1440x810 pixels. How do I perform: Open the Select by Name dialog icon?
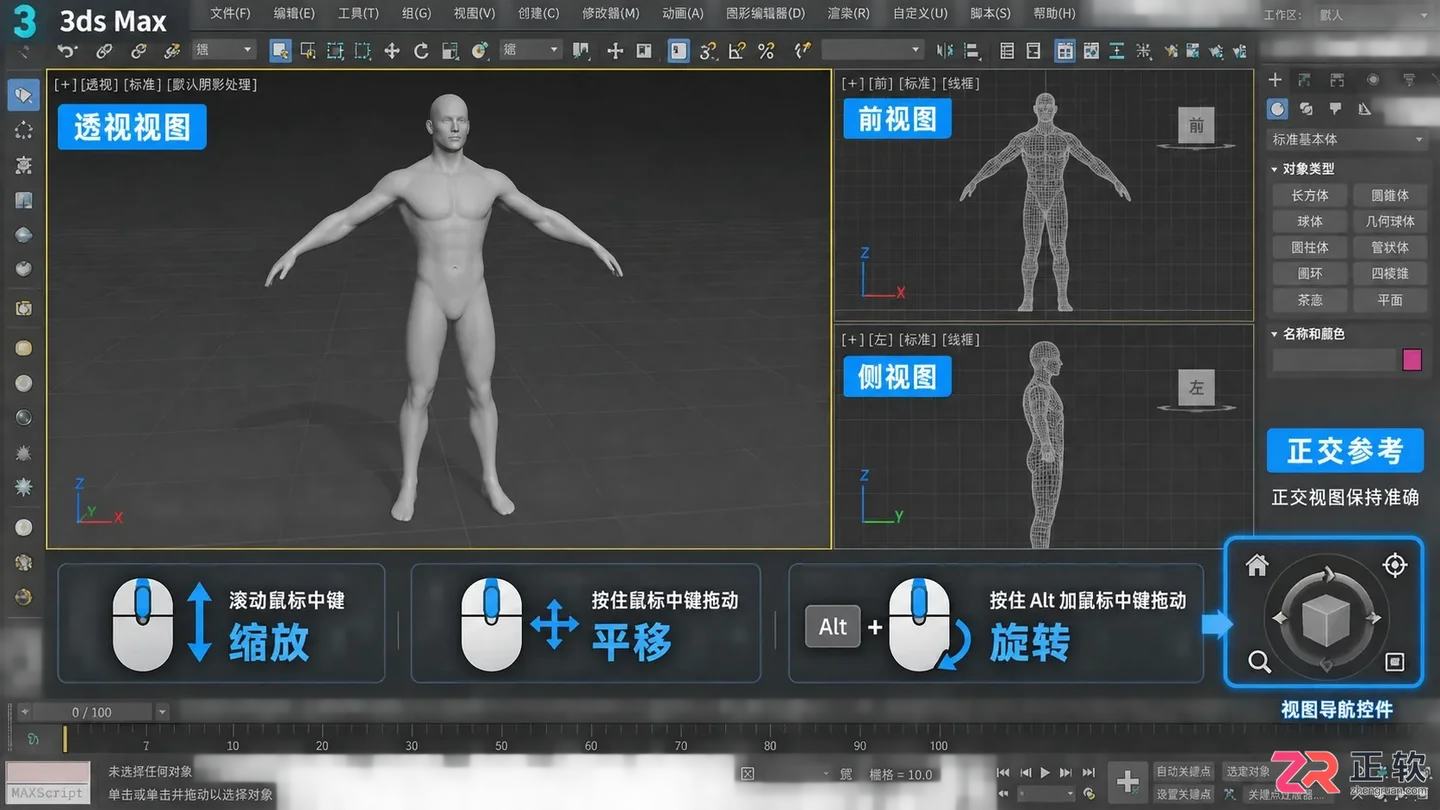(x=308, y=50)
